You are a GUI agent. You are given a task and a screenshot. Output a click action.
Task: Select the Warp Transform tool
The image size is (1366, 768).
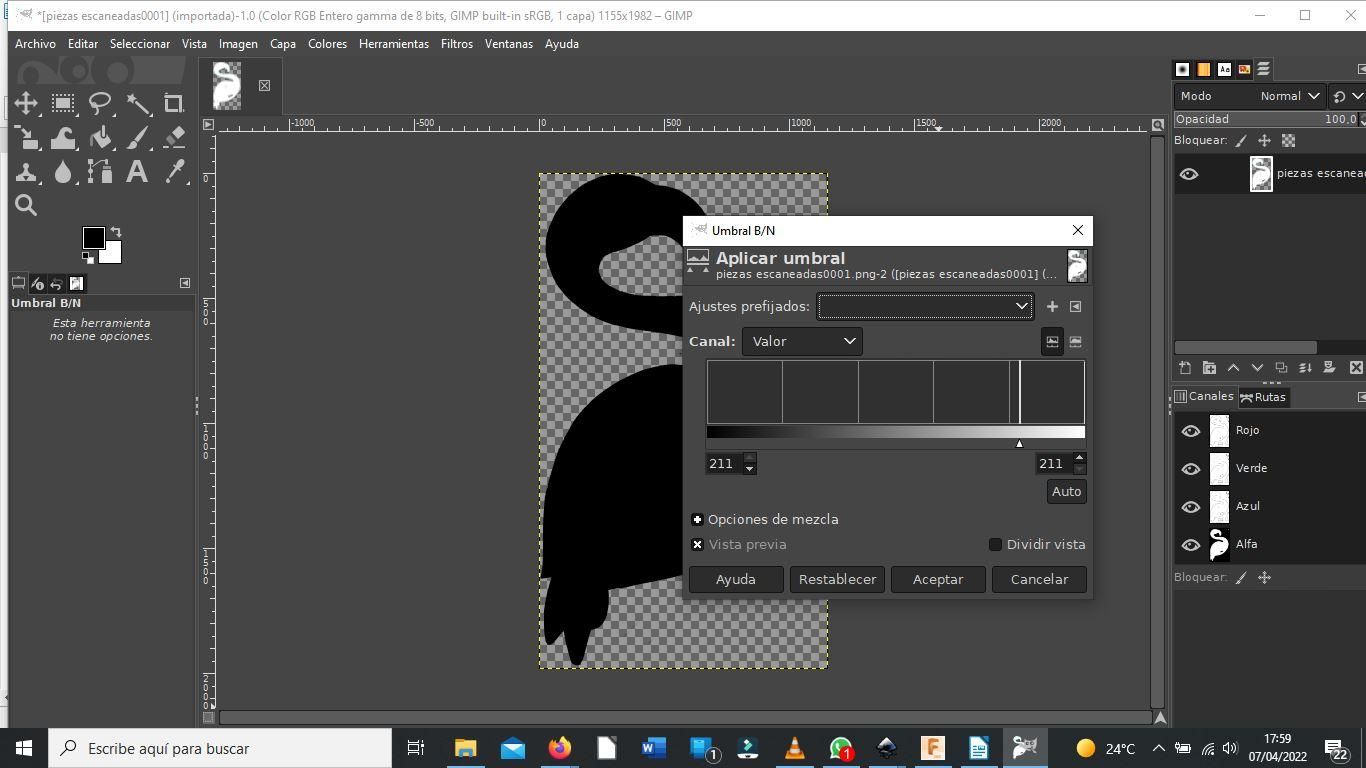tap(63, 137)
